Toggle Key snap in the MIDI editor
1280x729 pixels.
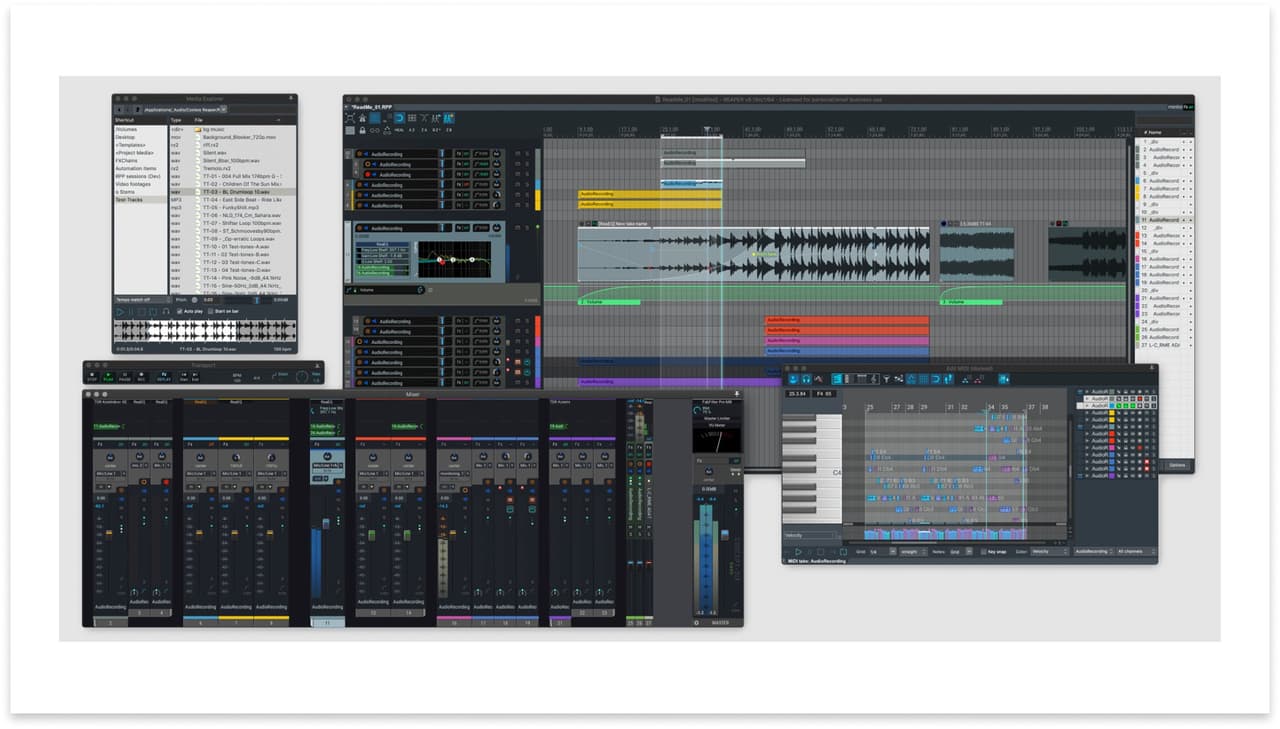point(985,553)
